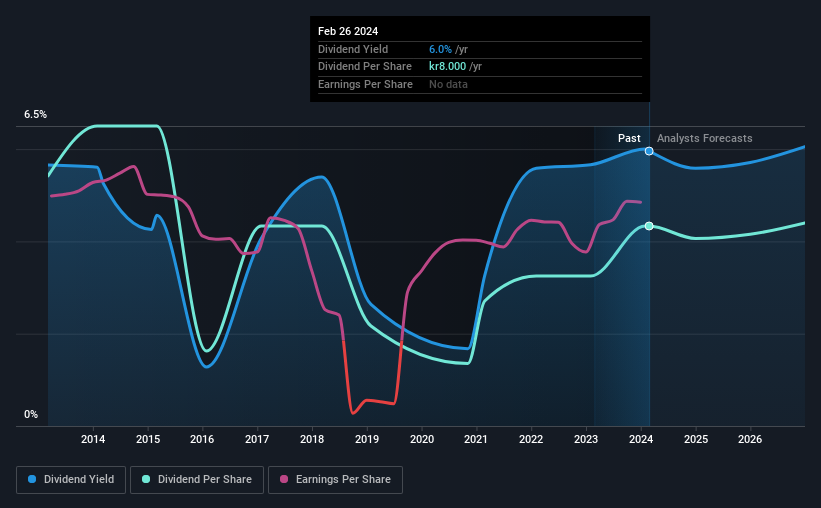Click the kr8.000 dividend per share value
Screen dimensions: 821x508
pyautogui.click(x=448, y=67)
